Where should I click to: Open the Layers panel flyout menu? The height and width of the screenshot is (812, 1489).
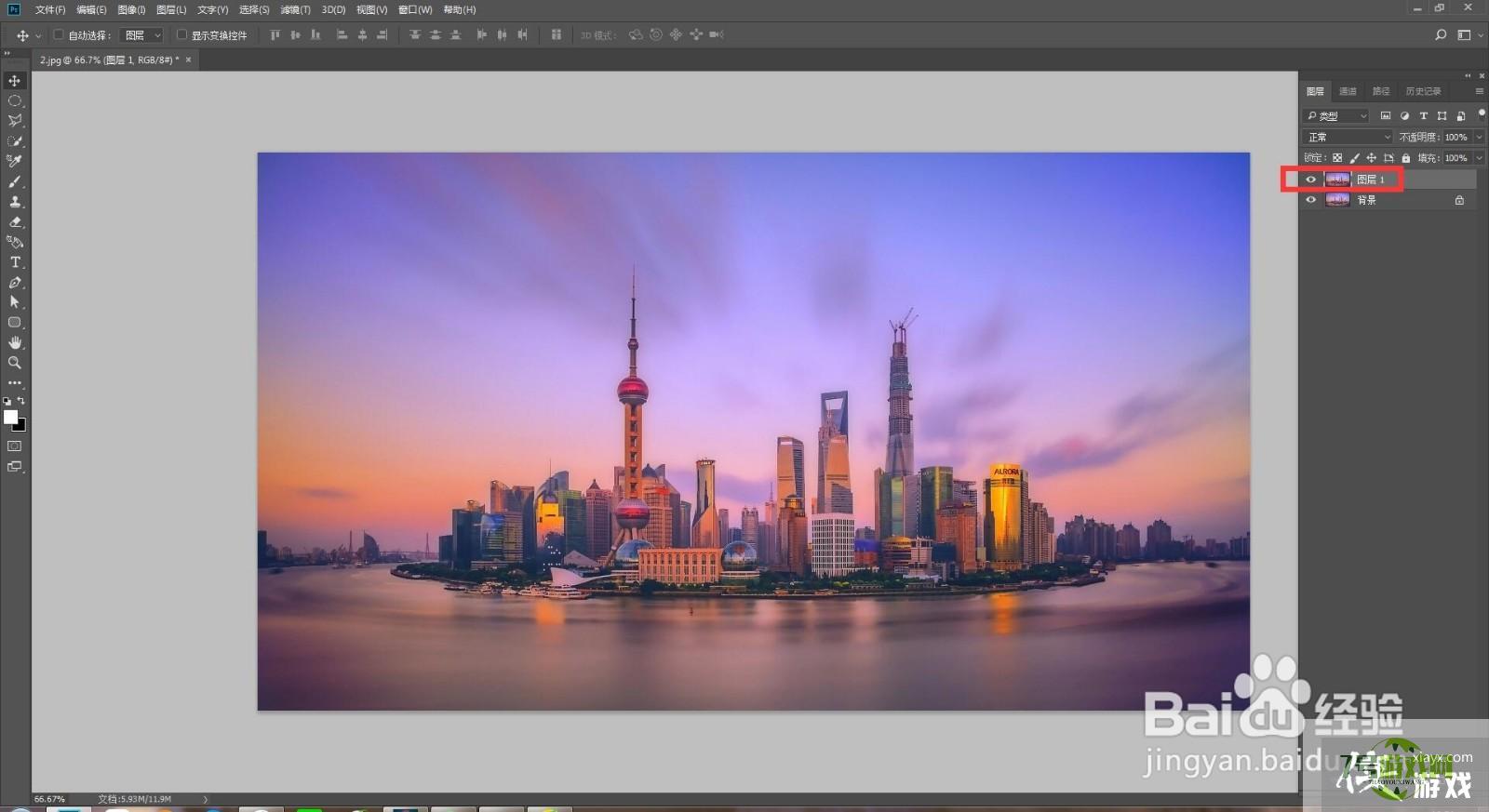click(1479, 91)
